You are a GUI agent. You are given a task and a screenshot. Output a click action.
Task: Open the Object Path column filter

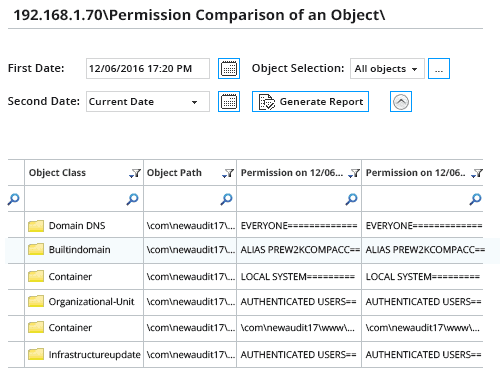228,173
